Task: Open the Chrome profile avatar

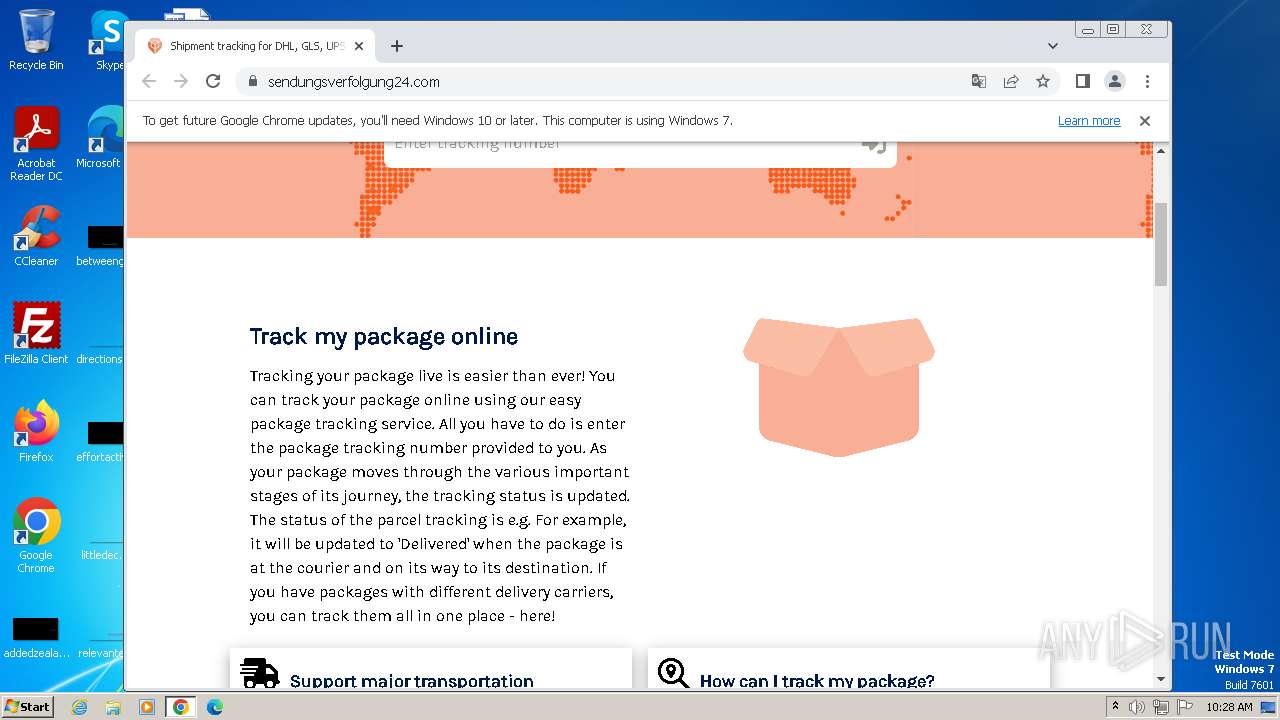Action: point(1115,82)
